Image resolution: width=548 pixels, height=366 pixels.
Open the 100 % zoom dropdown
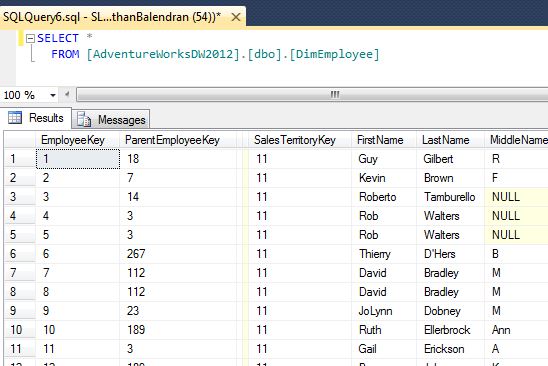tap(53, 95)
